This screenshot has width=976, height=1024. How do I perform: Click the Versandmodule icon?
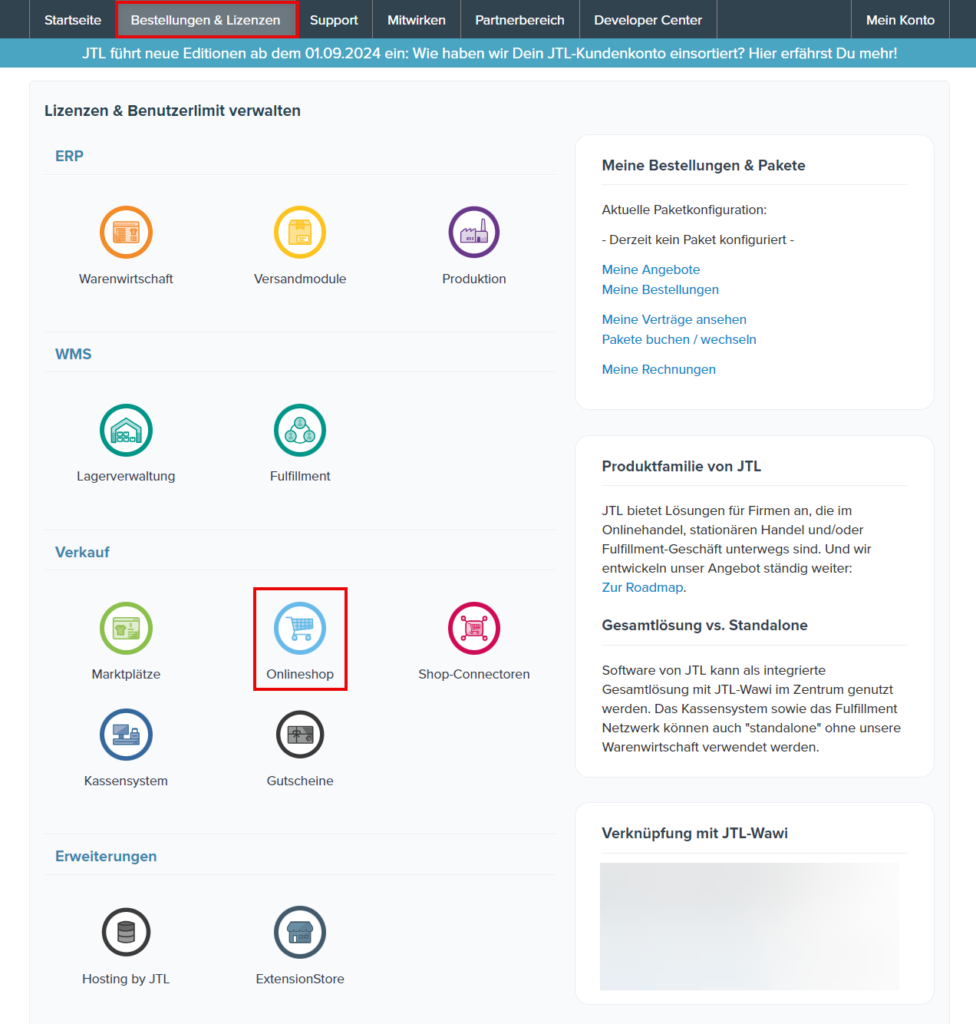coord(300,232)
